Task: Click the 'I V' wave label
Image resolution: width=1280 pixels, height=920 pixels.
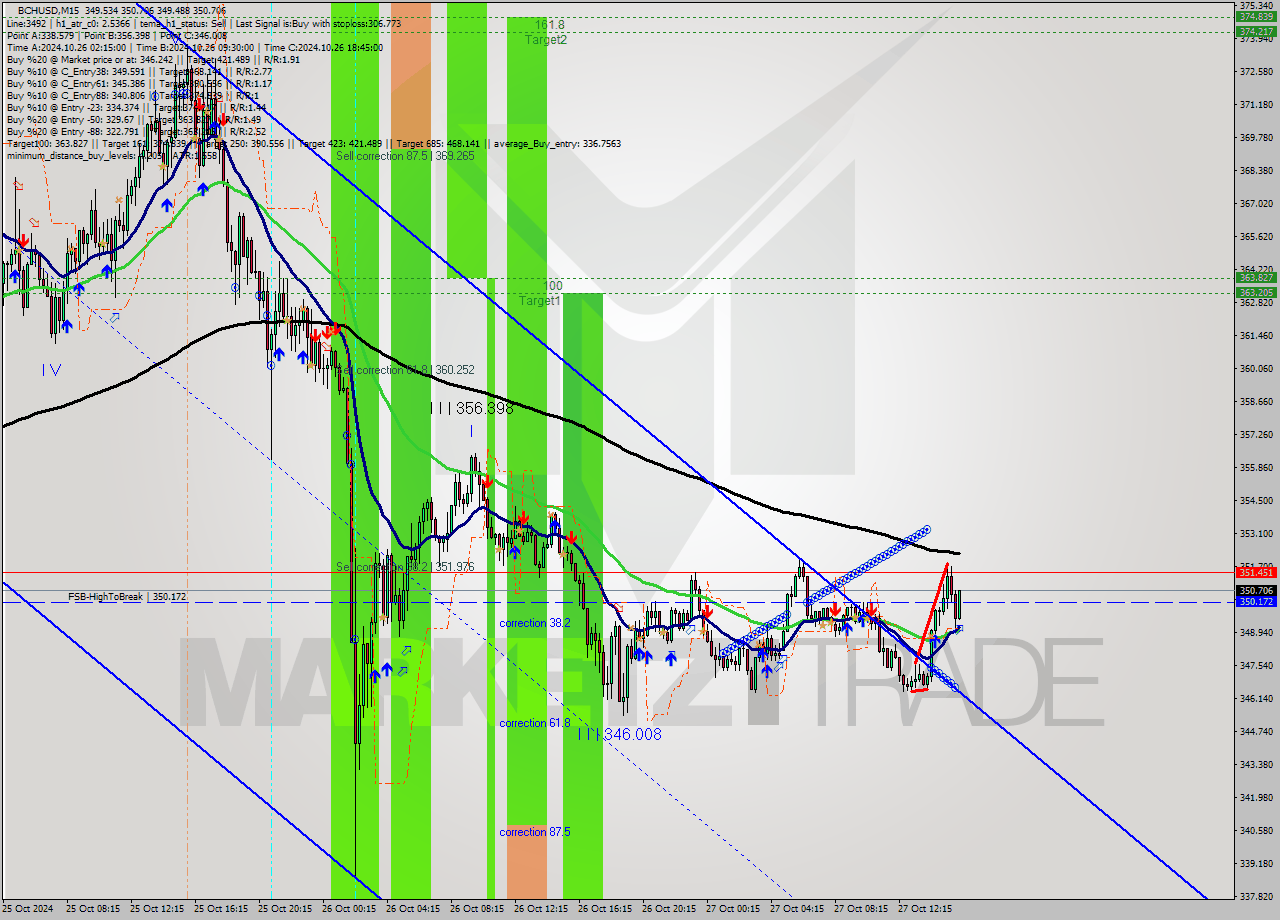Action: (x=52, y=370)
